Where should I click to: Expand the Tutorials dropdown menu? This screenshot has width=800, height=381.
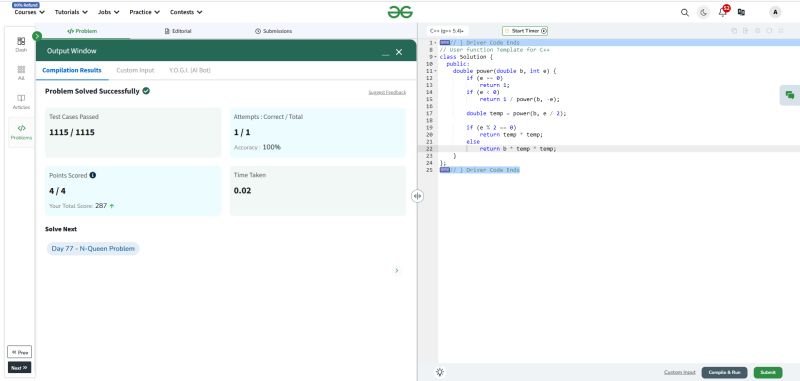tap(71, 12)
